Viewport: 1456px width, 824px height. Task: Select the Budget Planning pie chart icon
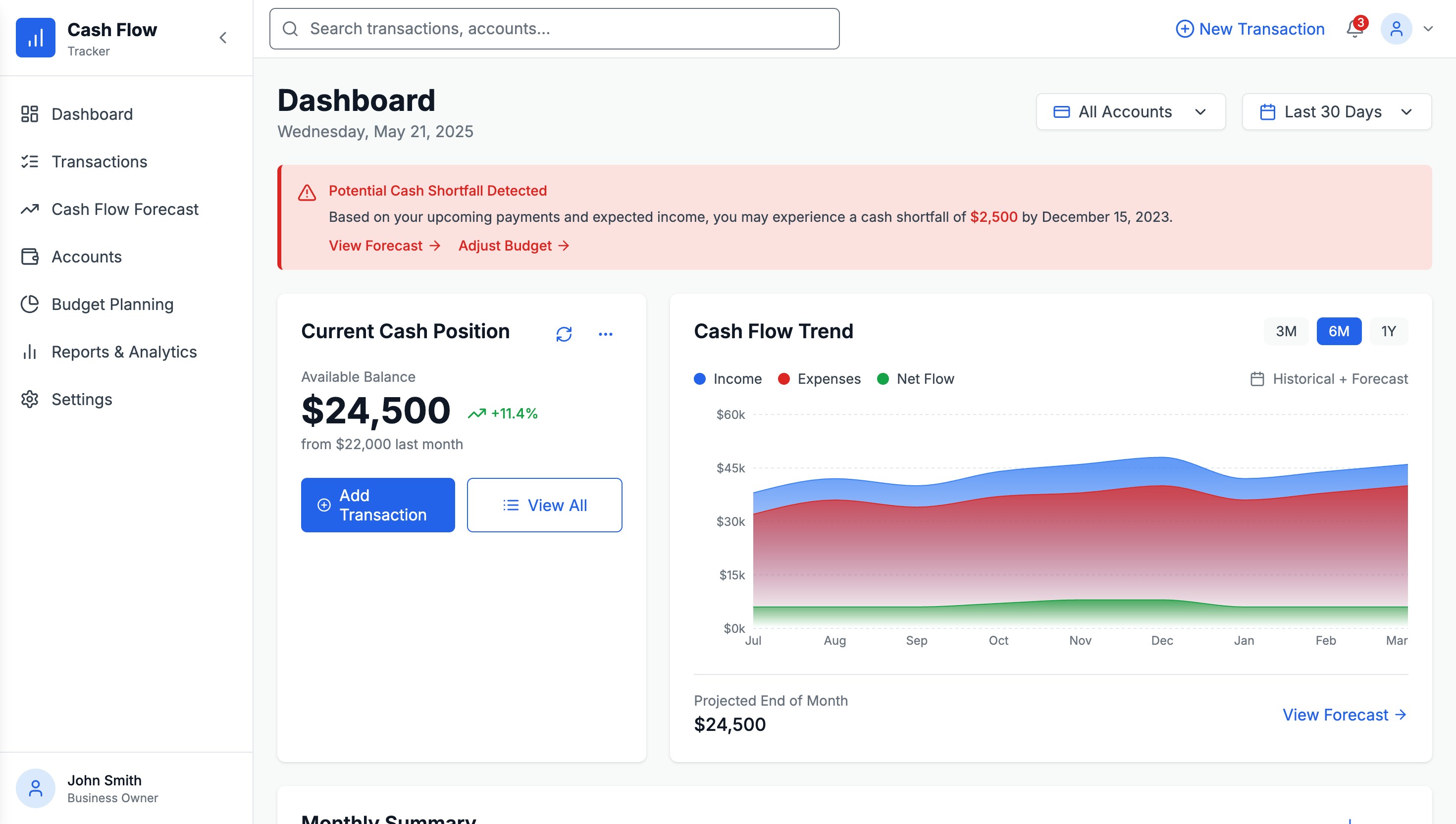coord(29,304)
